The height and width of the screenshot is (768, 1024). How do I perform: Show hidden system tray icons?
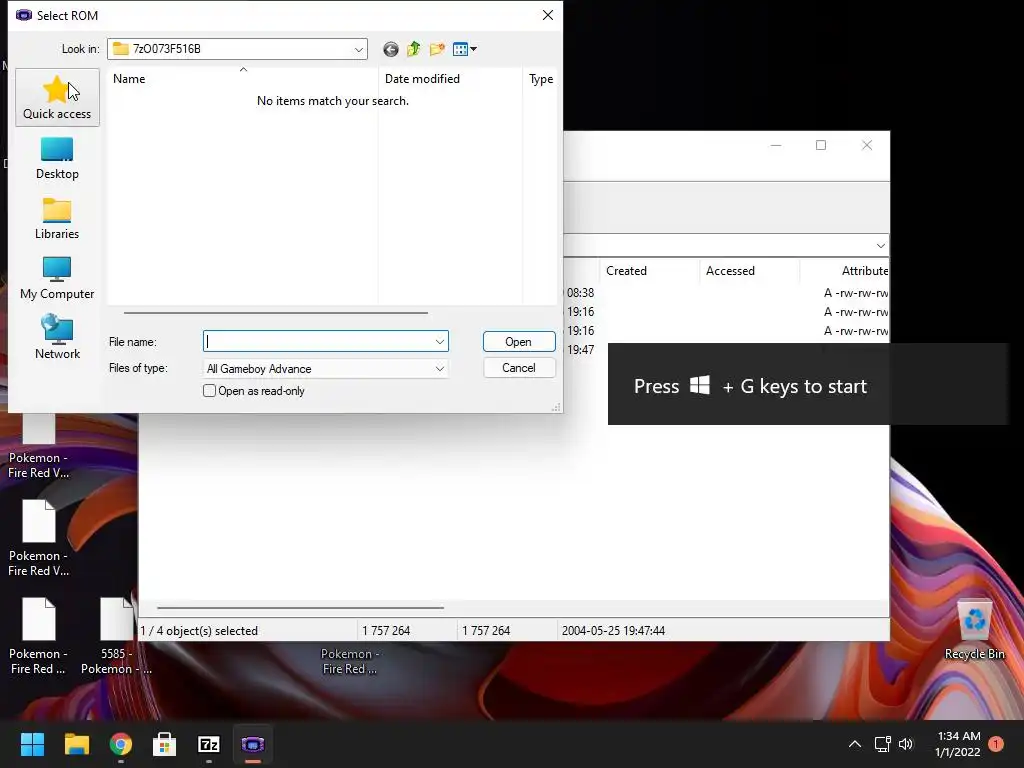pyautogui.click(x=854, y=744)
